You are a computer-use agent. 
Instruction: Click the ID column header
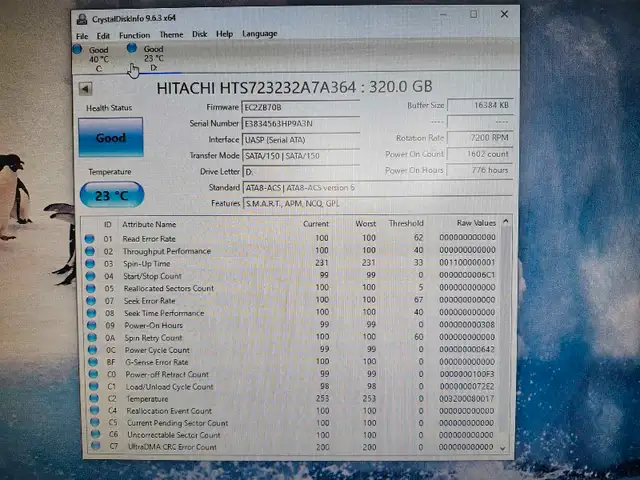pos(107,224)
